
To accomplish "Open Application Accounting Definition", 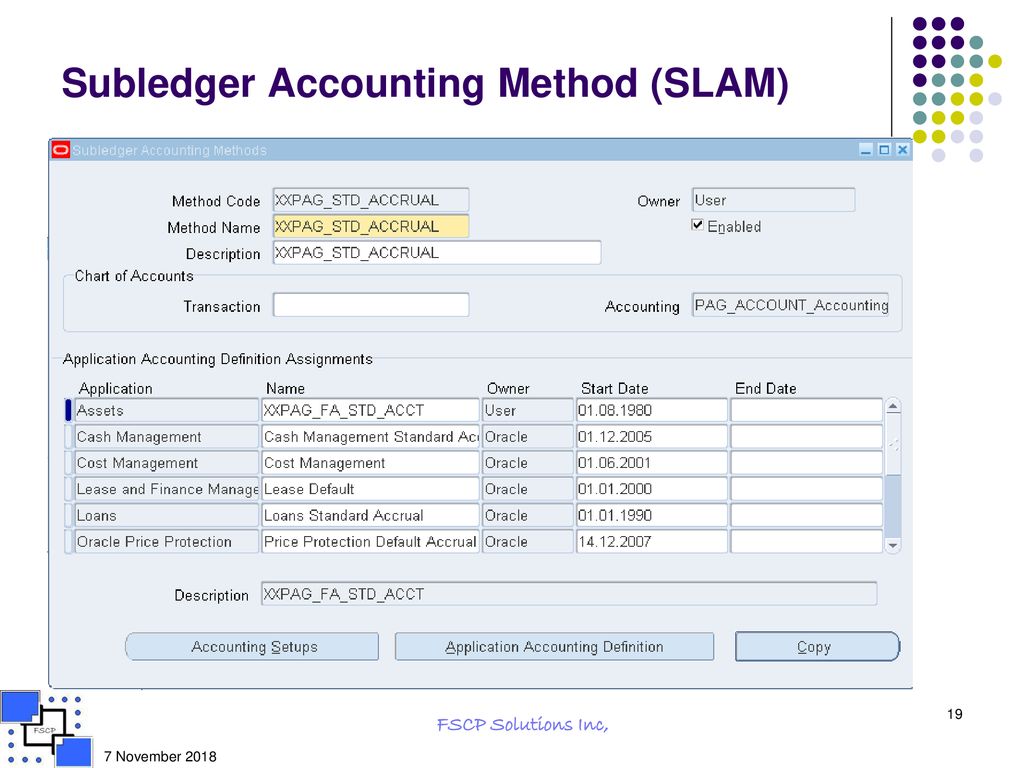I will 554,647.
